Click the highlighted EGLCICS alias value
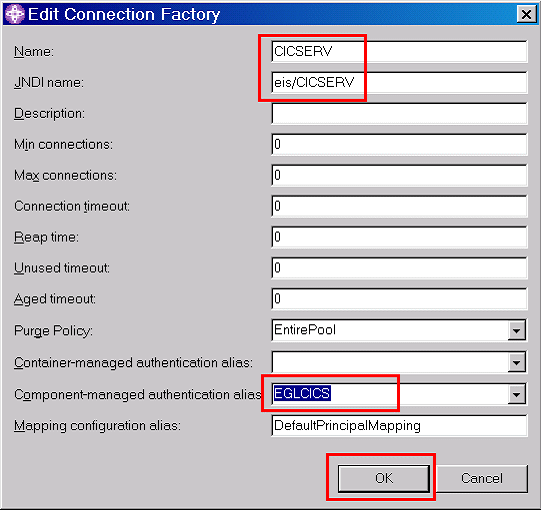Screen dimensions: 541x510 pyautogui.click(x=302, y=393)
